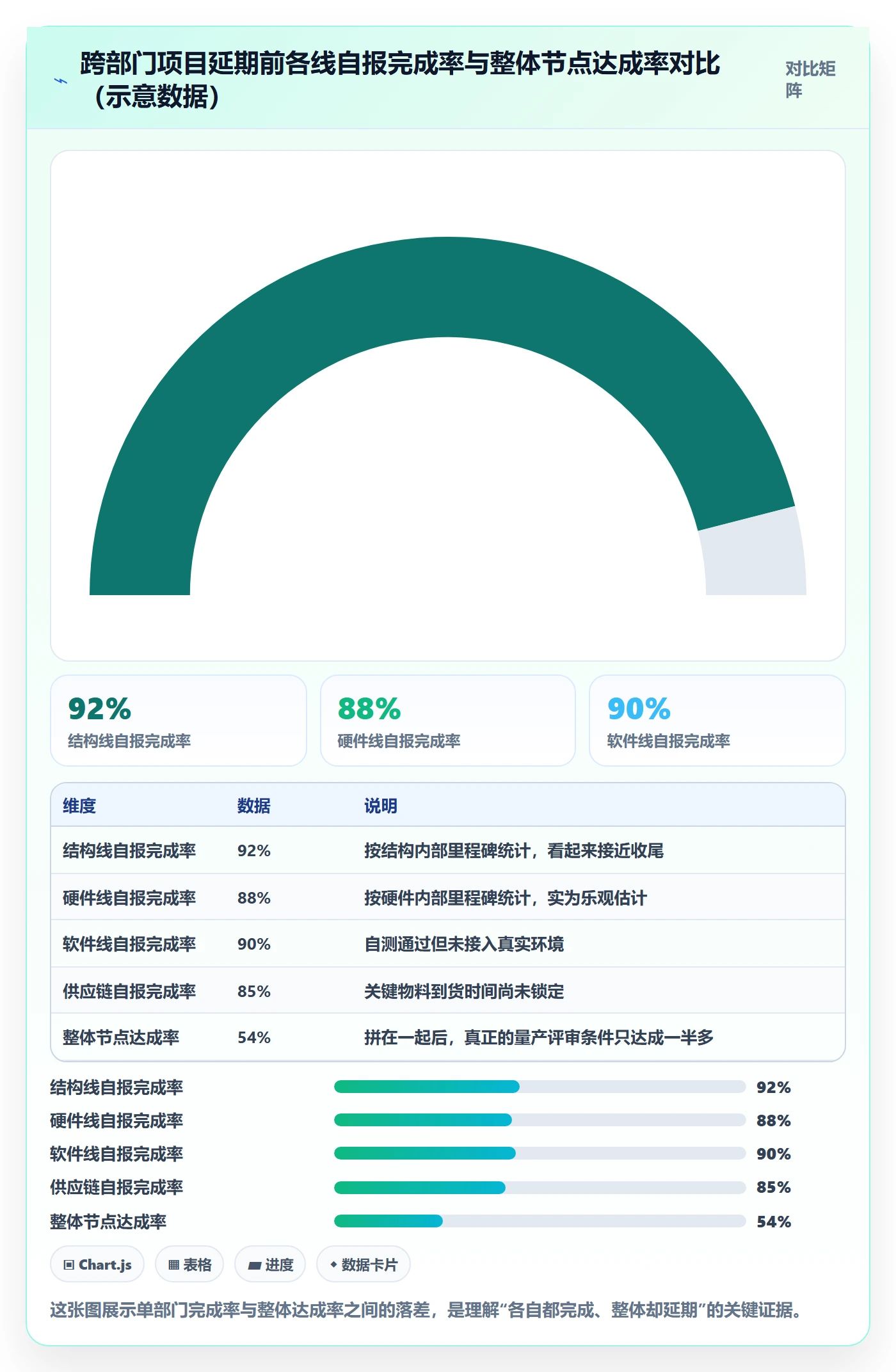Click the 对比矩阵 label in the header
Image resolution: width=896 pixels, height=1372 pixels.
pyautogui.click(x=810, y=80)
